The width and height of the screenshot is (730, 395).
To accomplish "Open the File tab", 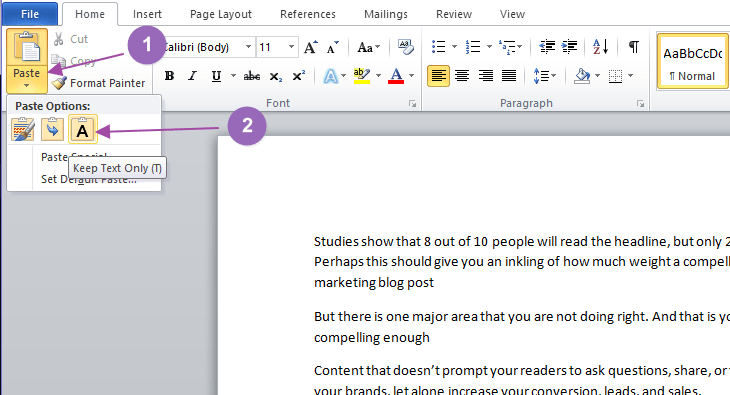I will [x=30, y=14].
